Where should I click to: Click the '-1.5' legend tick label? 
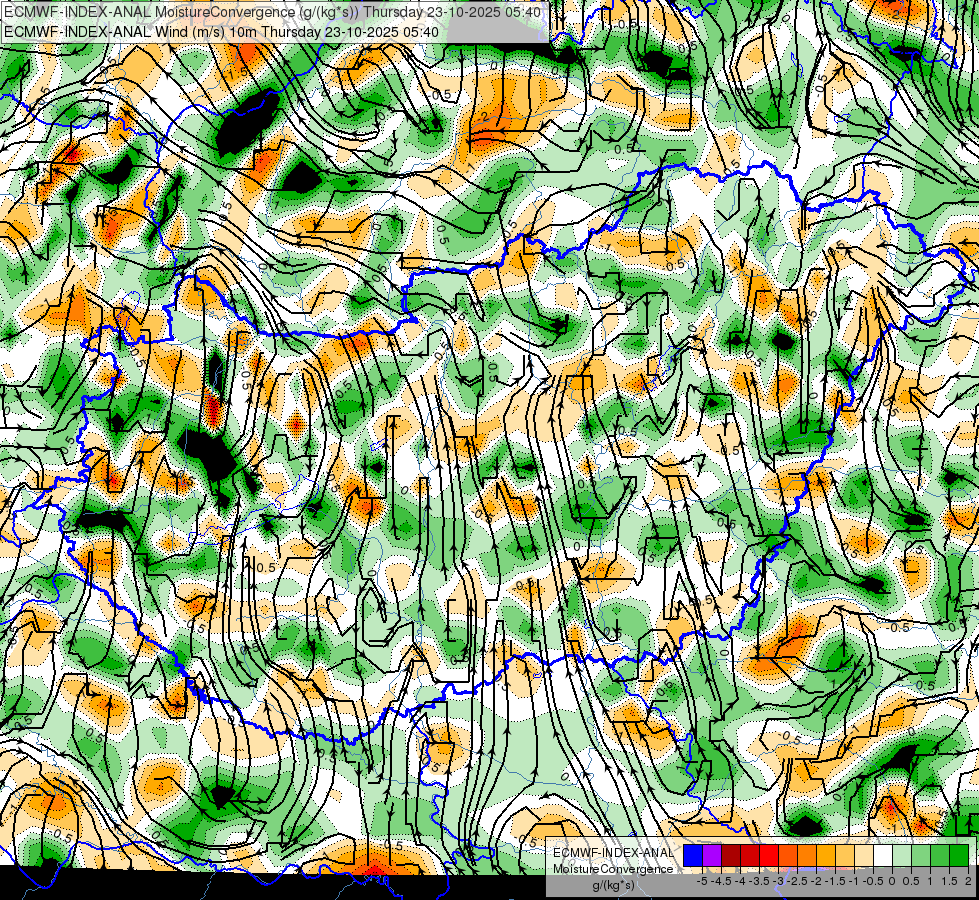[837, 881]
